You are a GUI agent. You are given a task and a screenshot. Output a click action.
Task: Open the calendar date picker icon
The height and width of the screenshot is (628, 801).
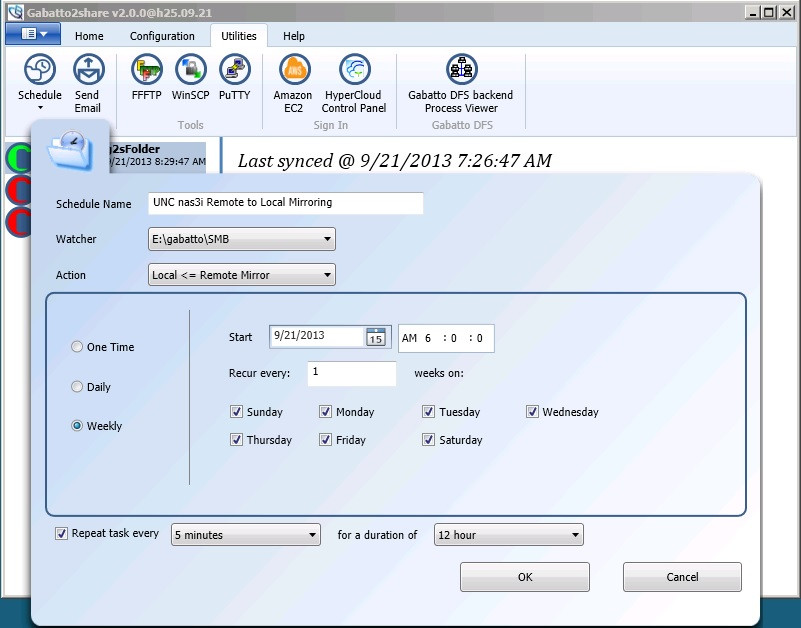tap(375, 337)
